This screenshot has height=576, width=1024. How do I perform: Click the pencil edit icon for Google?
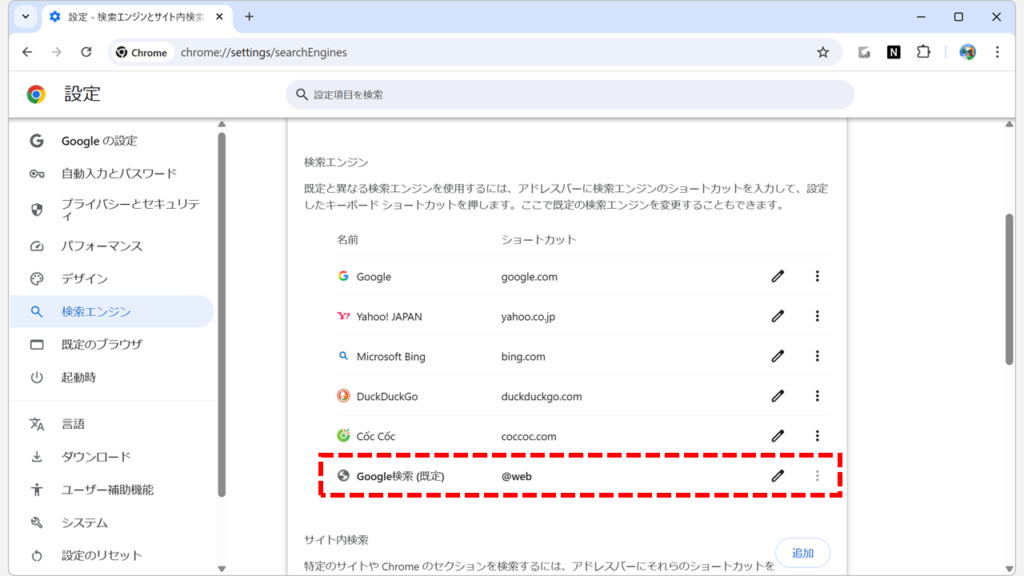pyautogui.click(x=777, y=276)
